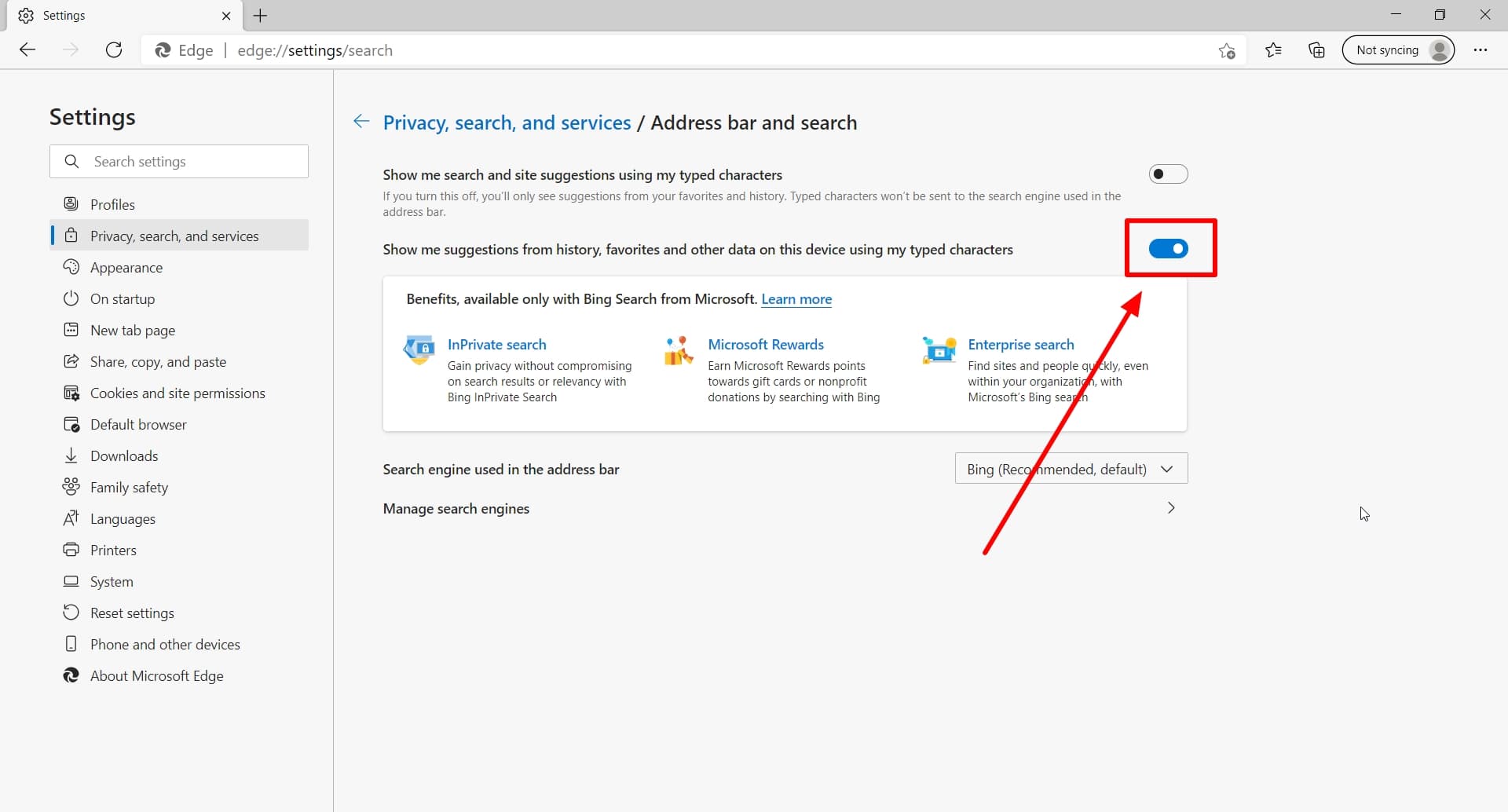The image size is (1508, 812).
Task: Click the Manage search engines row label
Action: 456,509
